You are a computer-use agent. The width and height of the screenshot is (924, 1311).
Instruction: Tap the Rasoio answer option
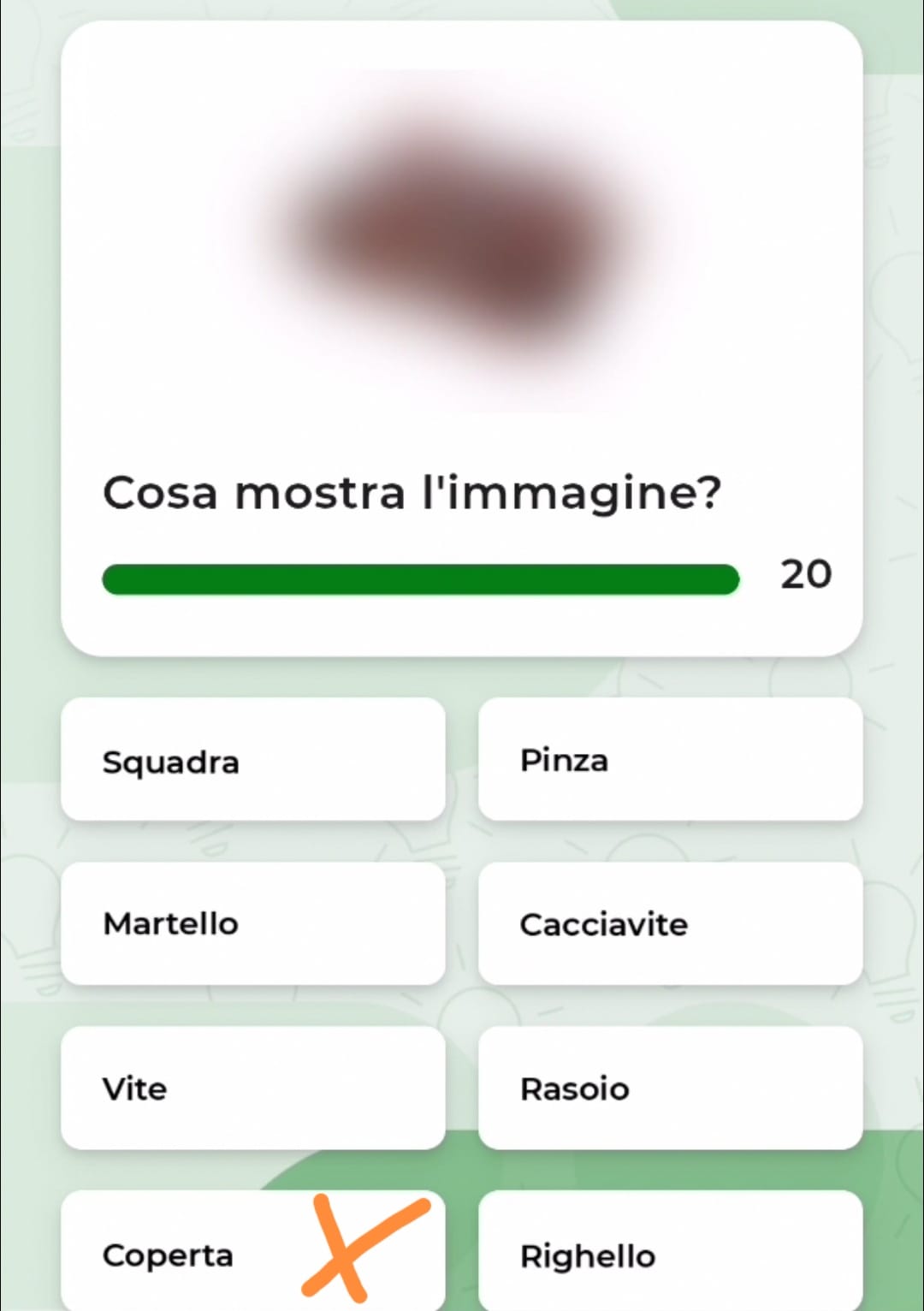coord(670,1089)
